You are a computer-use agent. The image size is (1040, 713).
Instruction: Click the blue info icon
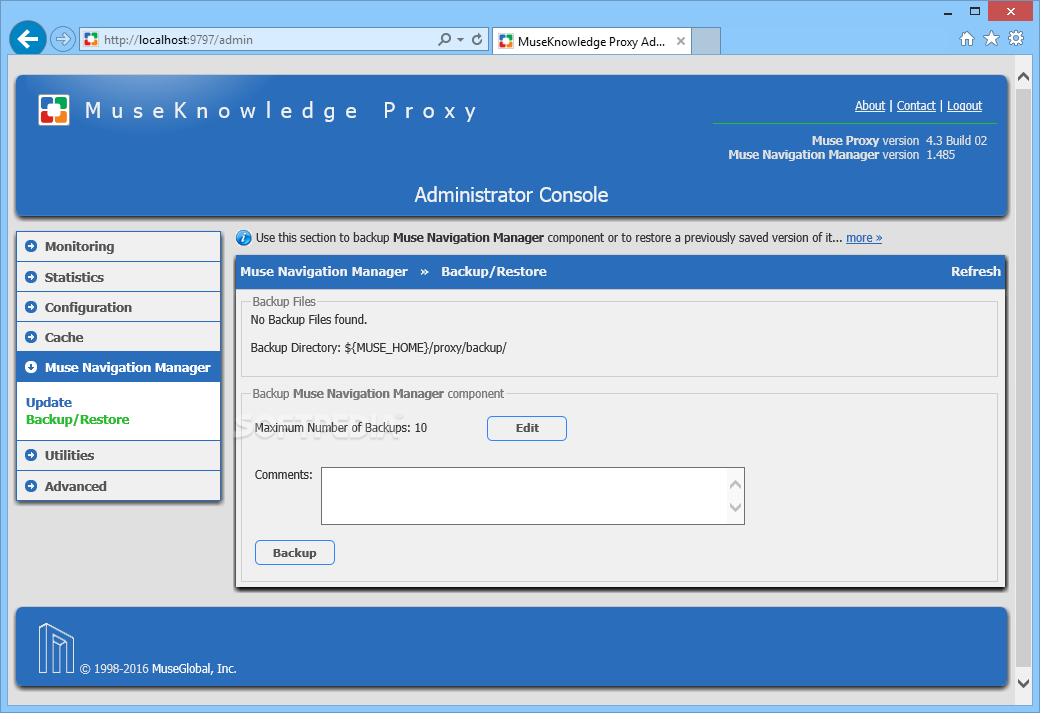pyautogui.click(x=243, y=237)
